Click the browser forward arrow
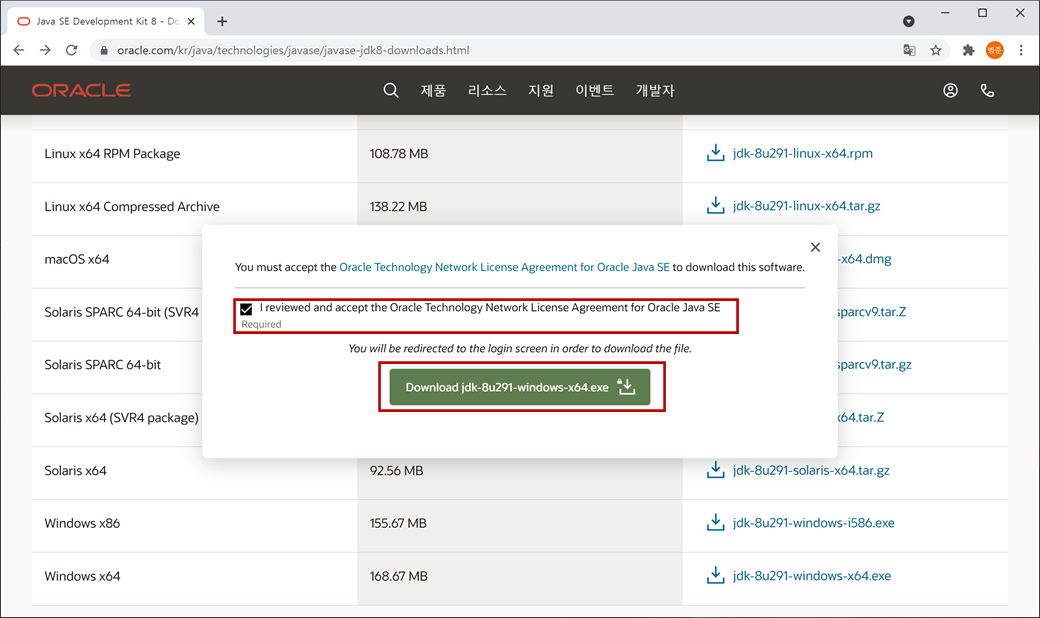Image resolution: width=1040 pixels, height=618 pixels. 45,50
